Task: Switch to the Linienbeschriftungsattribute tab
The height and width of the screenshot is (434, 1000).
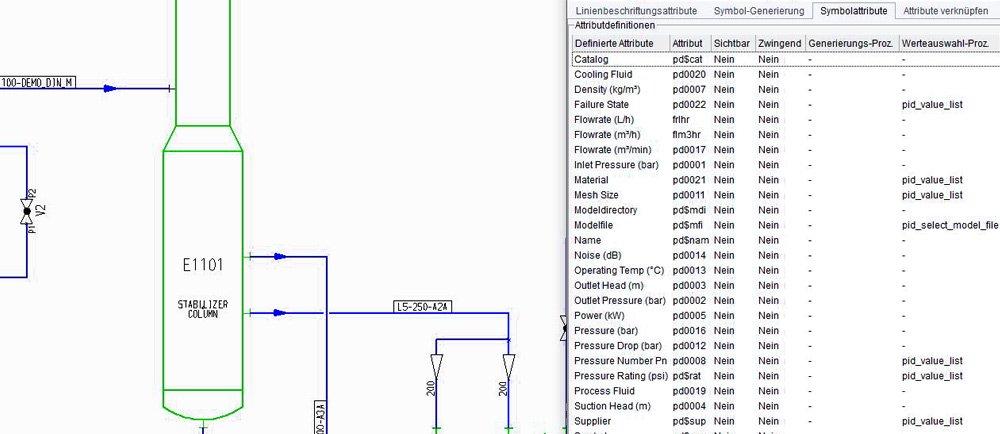Action: [636, 11]
